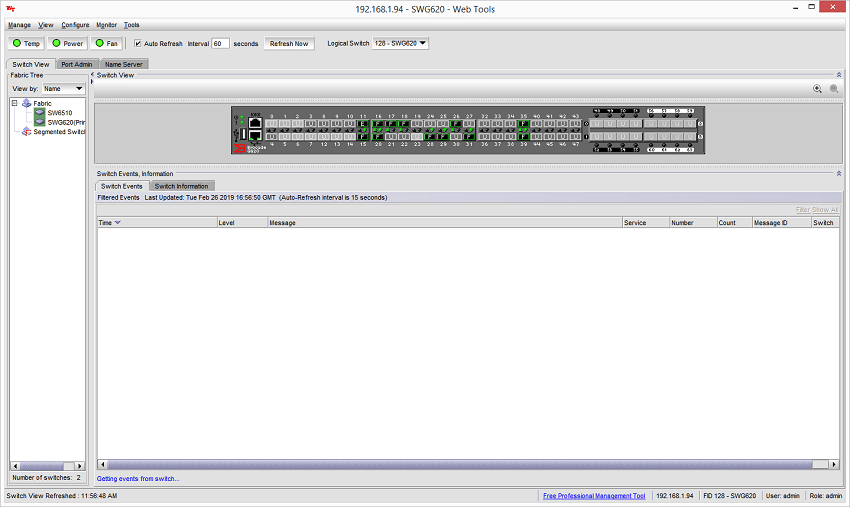Click left splitter arrow hiding Fabric Tree

click(x=92, y=75)
